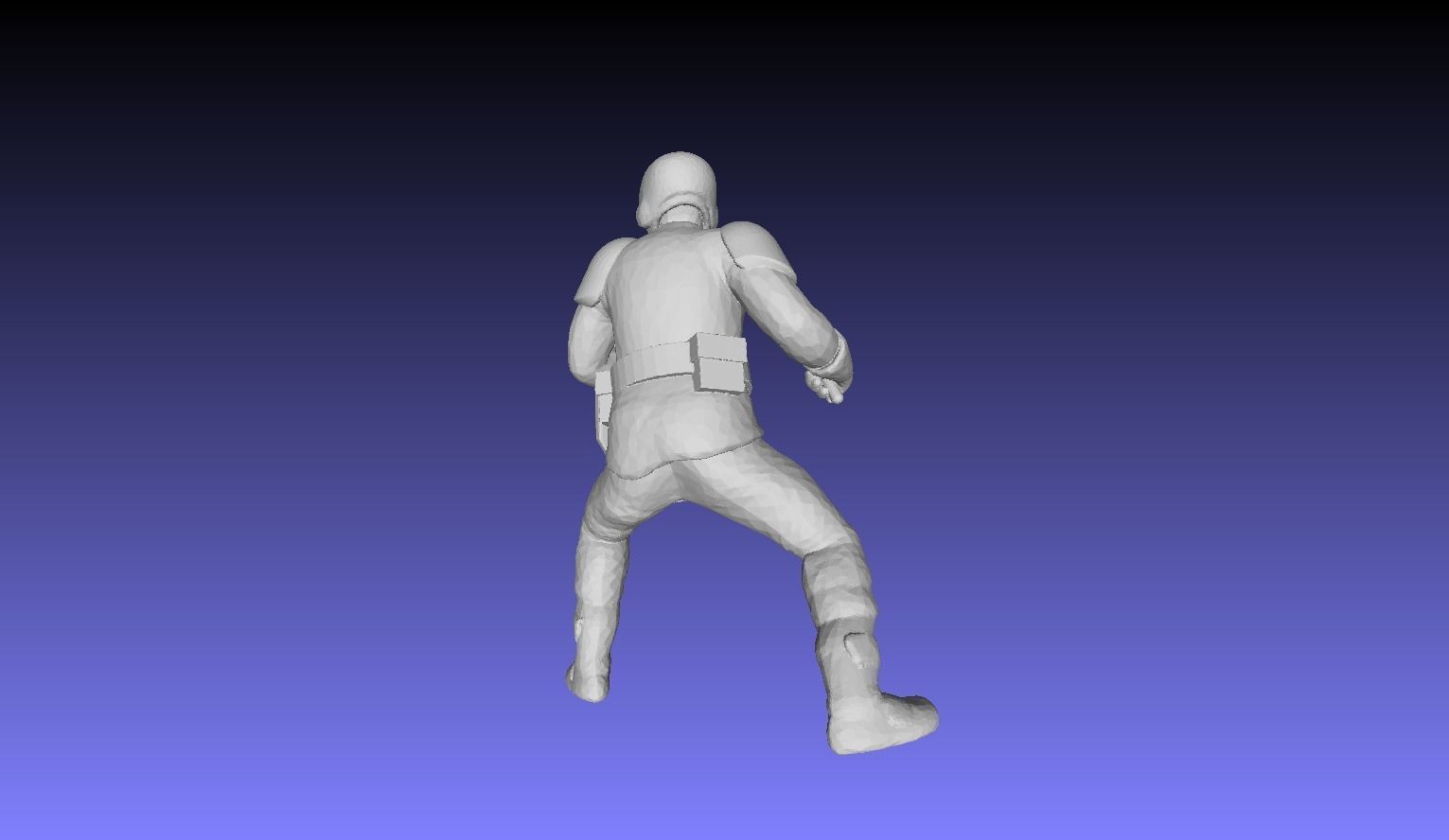Click the right shoulder armor pad
The height and width of the screenshot is (840, 1449).
coord(758,250)
